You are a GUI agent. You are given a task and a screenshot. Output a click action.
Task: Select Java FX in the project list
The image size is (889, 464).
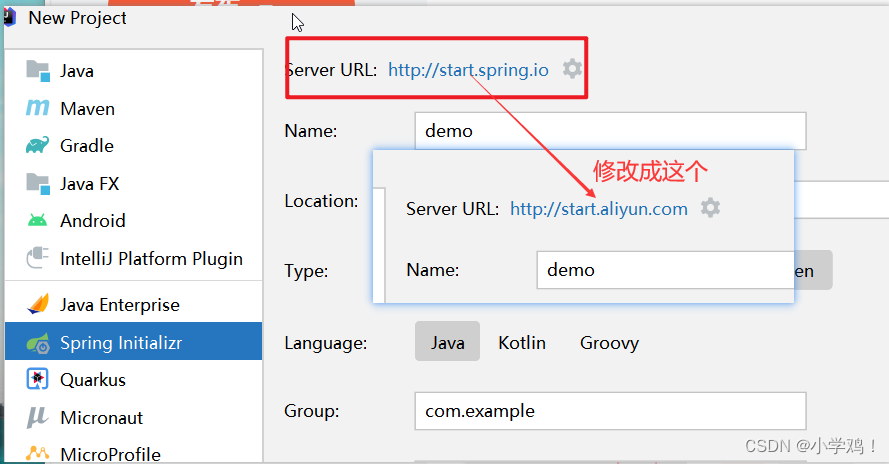click(x=134, y=183)
